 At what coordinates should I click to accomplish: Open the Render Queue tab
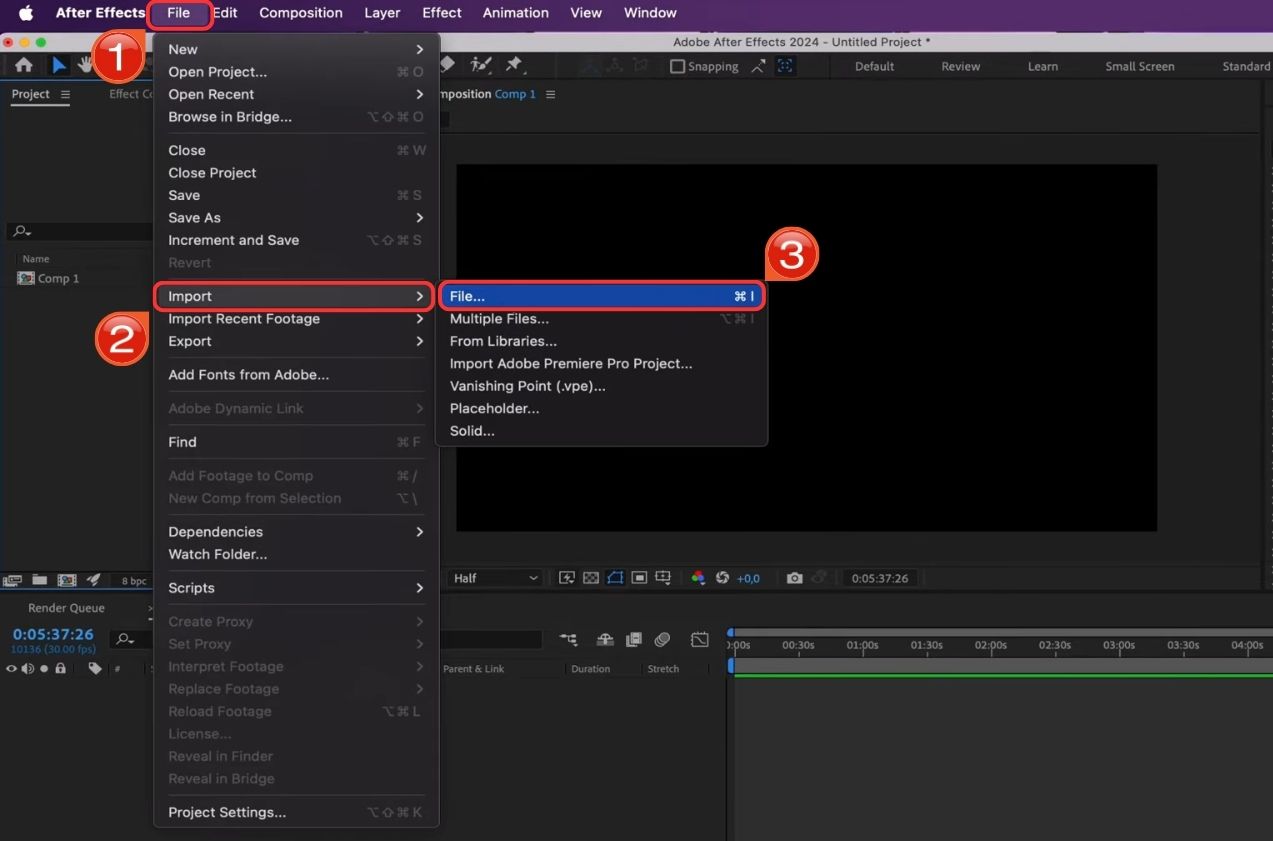tap(66, 607)
